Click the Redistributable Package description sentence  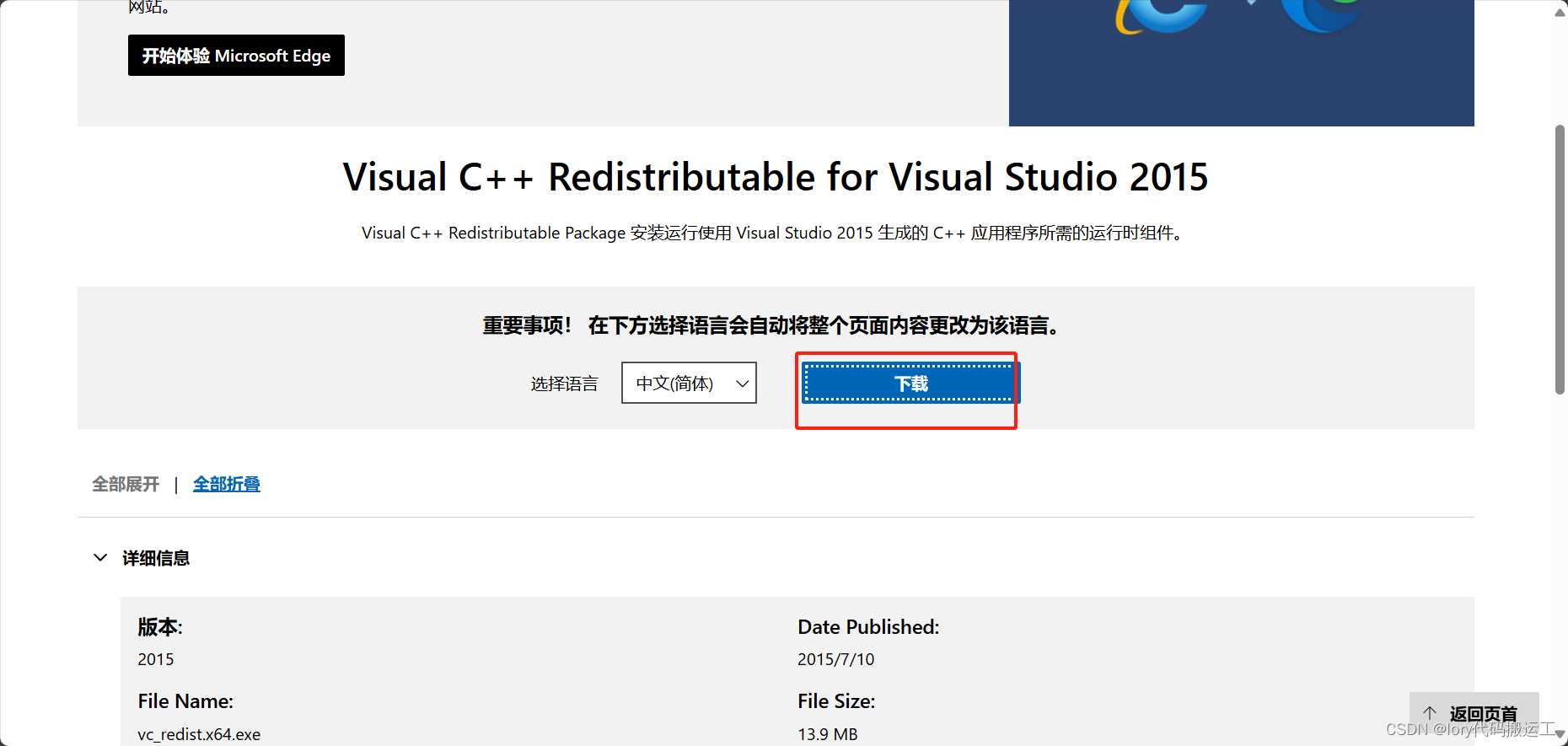click(x=774, y=233)
